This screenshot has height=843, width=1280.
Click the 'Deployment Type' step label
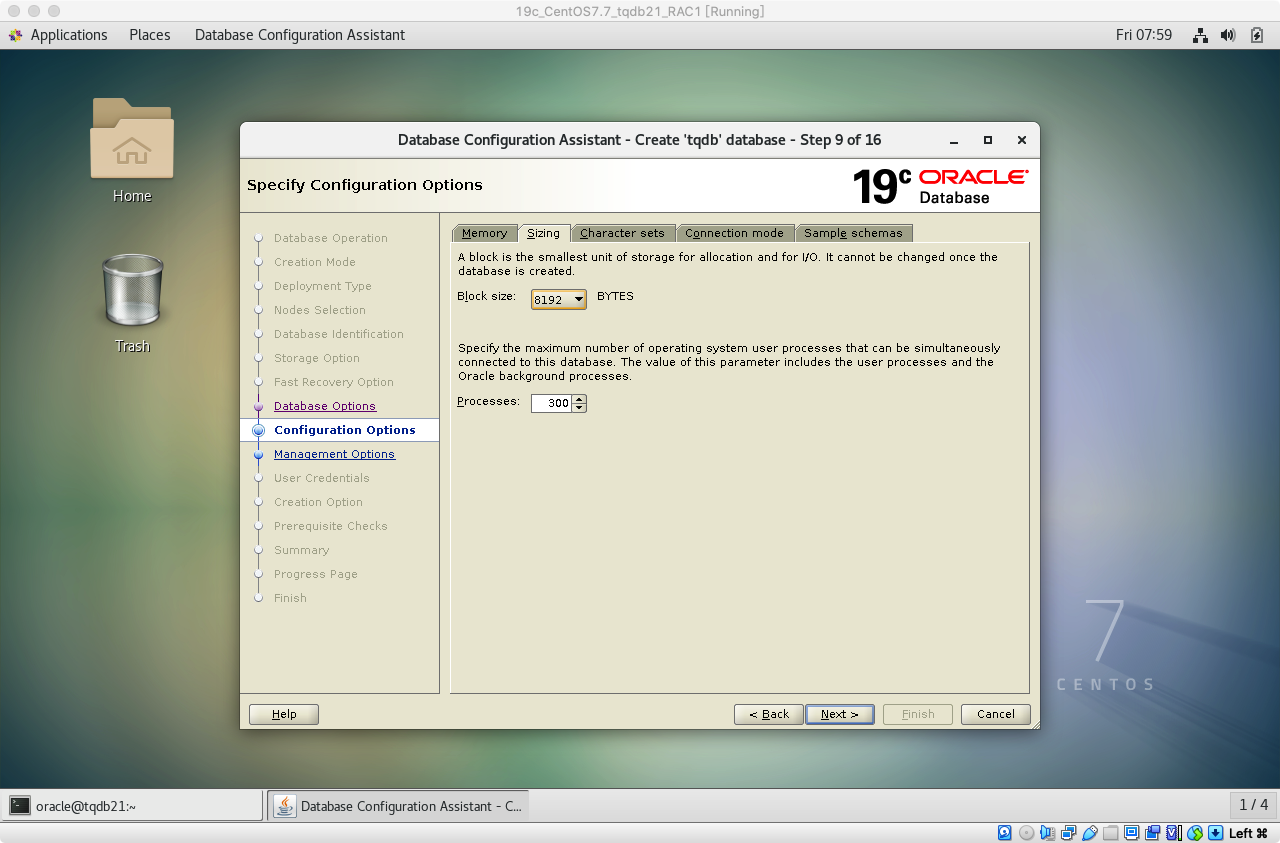point(323,286)
